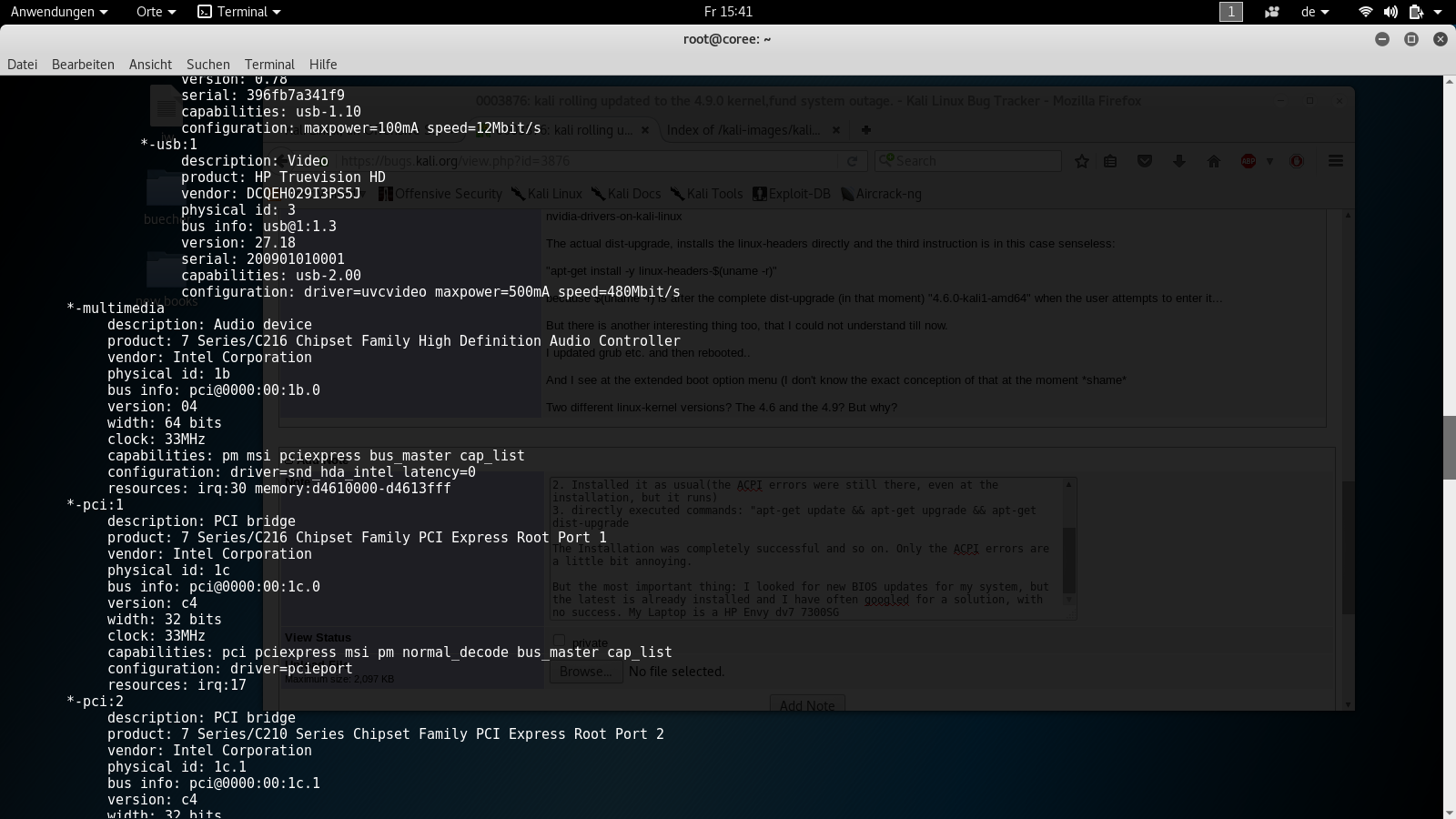Viewport: 1456px width, 819px height.
Task: Open the Bearbeiten menu in terminal
Action: tap(83, 65)
